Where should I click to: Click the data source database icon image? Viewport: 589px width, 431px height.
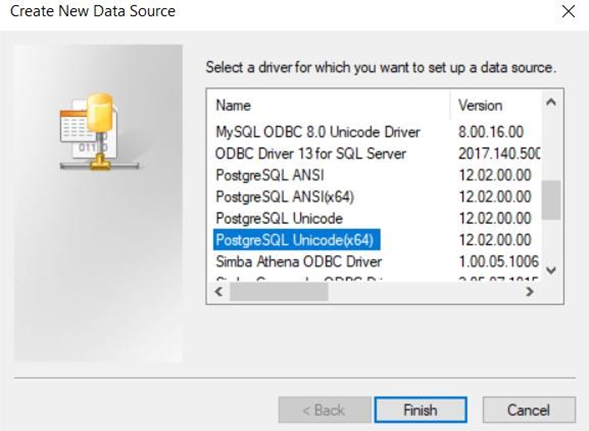point(99,132)
